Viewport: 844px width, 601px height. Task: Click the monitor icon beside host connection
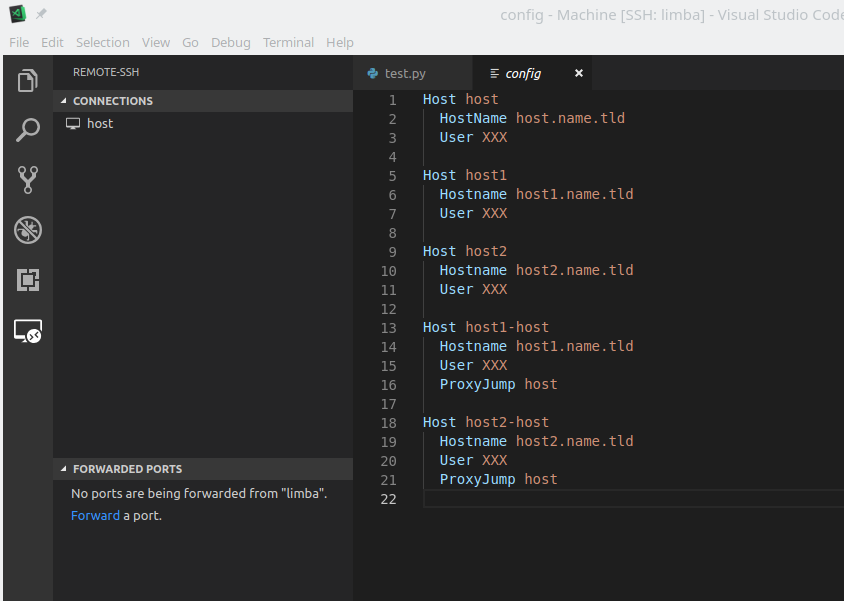pos(73,124)
